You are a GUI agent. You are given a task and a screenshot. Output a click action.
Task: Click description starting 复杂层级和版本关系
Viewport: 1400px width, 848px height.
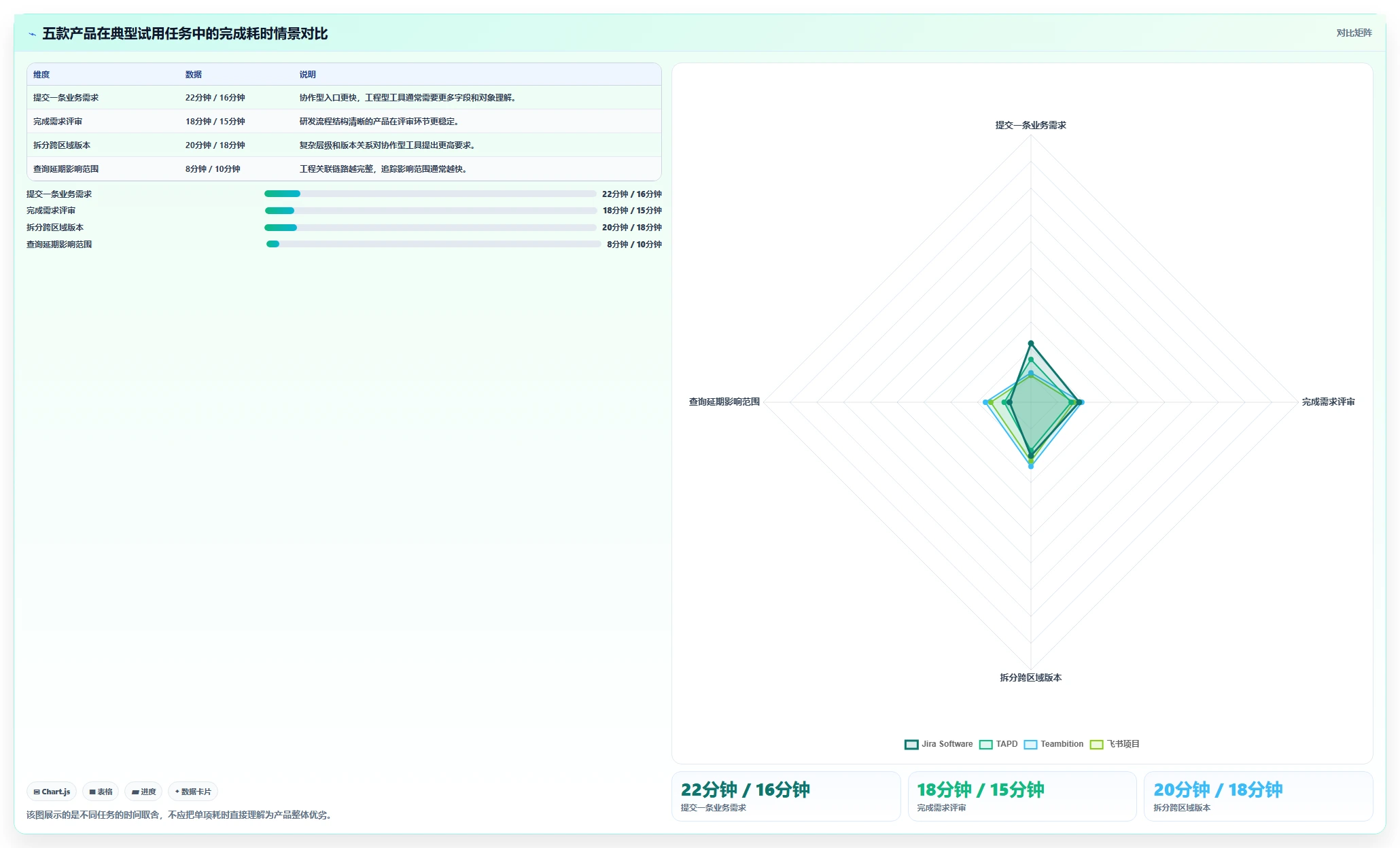point(389,145)
